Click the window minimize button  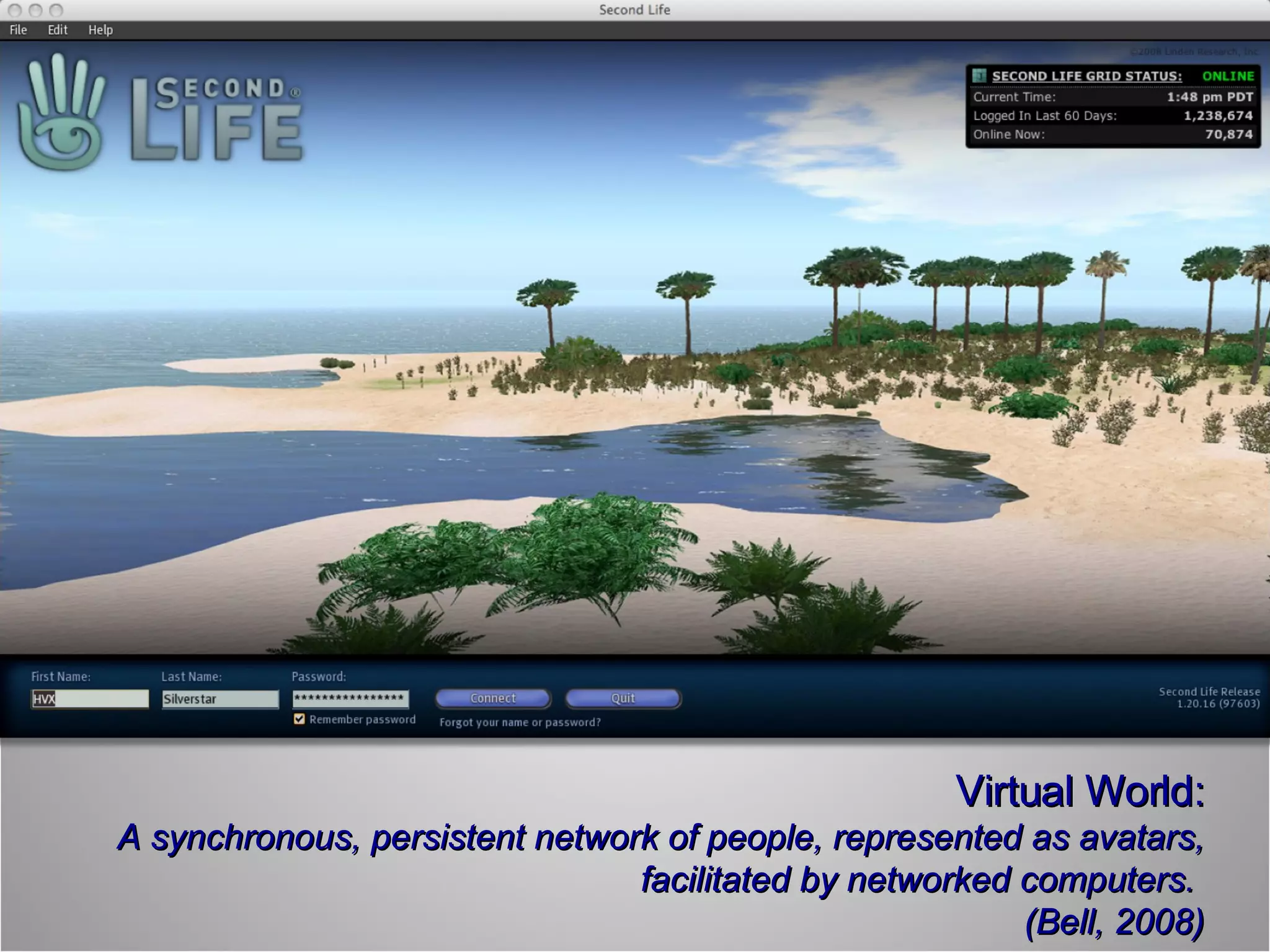click(x=35, y=10)
